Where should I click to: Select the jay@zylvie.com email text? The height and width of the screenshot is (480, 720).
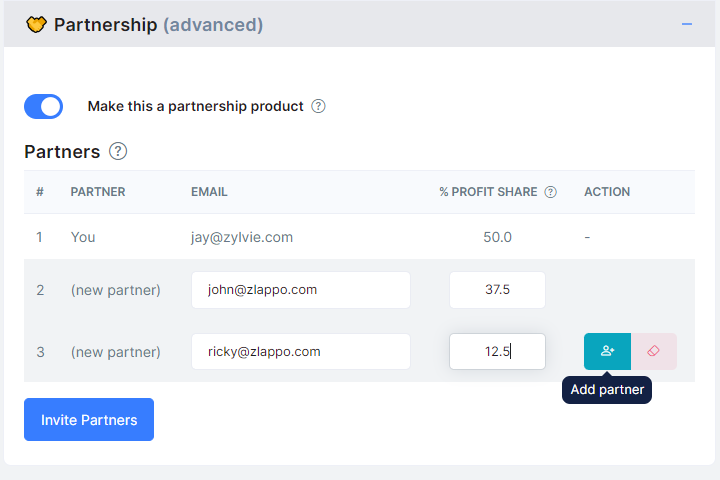pyautogui.click(x=242, y=237)
